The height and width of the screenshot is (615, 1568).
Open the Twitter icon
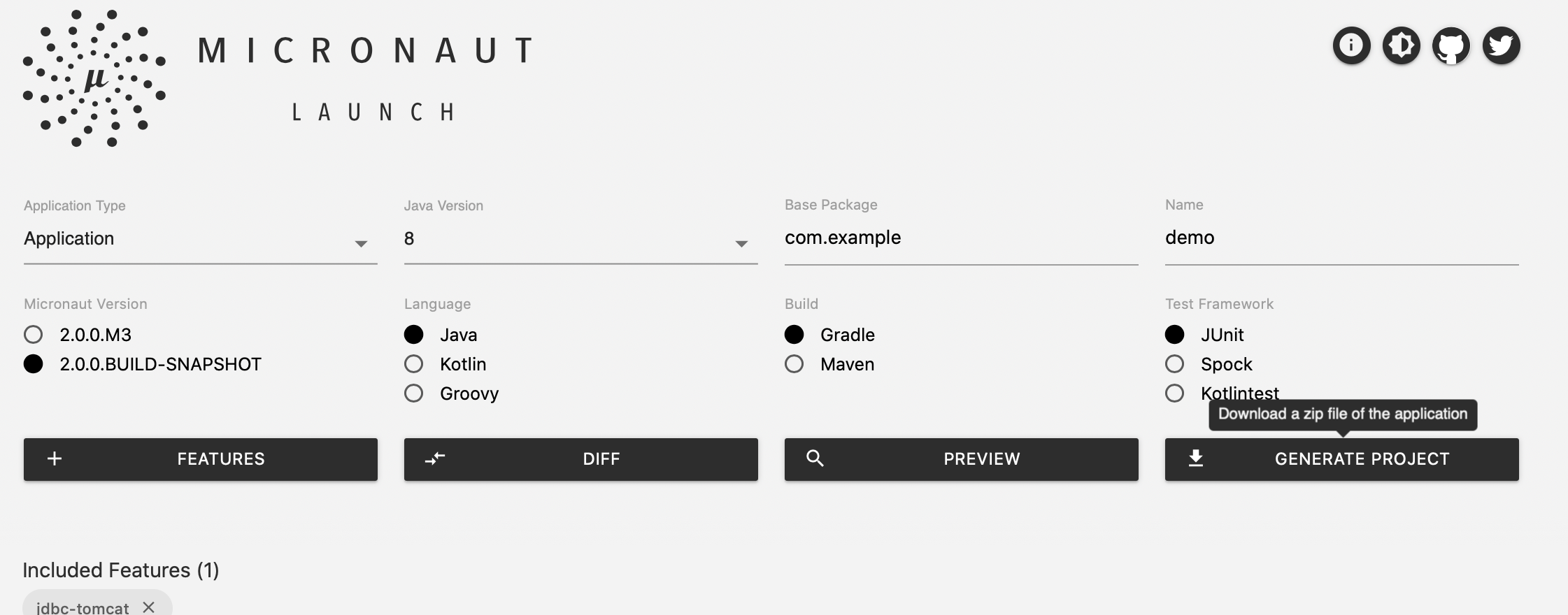coord(1501,45)
